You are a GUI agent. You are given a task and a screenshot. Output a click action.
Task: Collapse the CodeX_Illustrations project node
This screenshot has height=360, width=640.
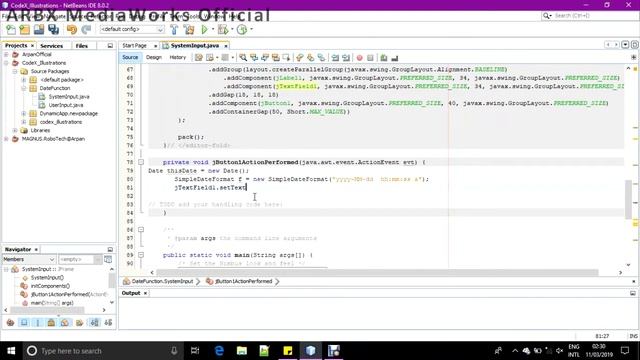pos(6,63)
